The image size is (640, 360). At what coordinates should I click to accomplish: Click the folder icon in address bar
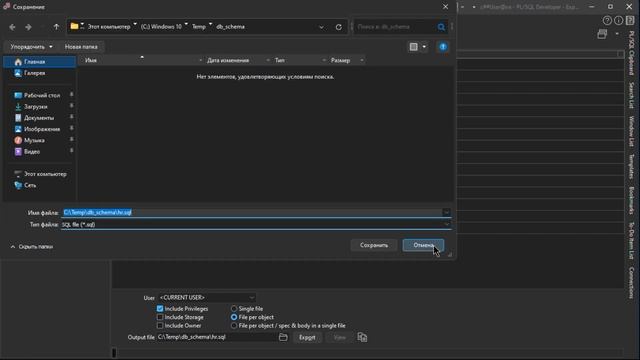click(74, 27)
